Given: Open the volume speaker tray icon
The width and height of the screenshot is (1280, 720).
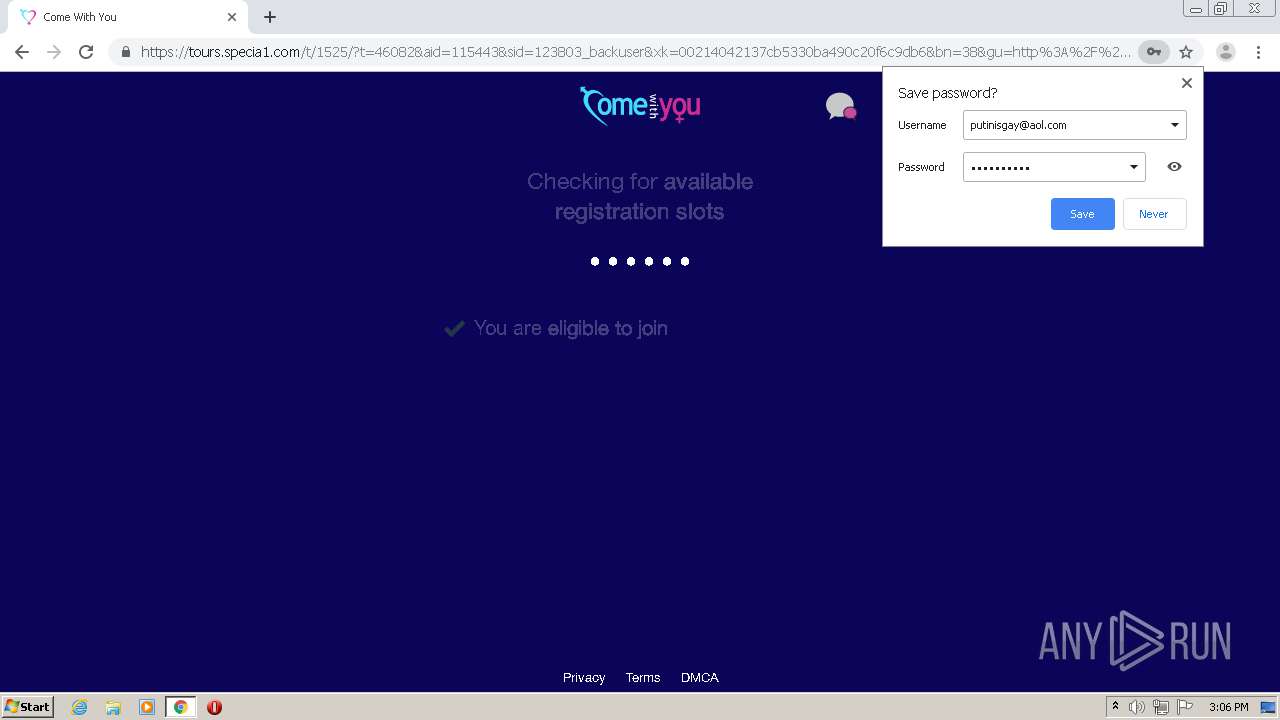Looking at the screenshot, I should pos(1137,707).
